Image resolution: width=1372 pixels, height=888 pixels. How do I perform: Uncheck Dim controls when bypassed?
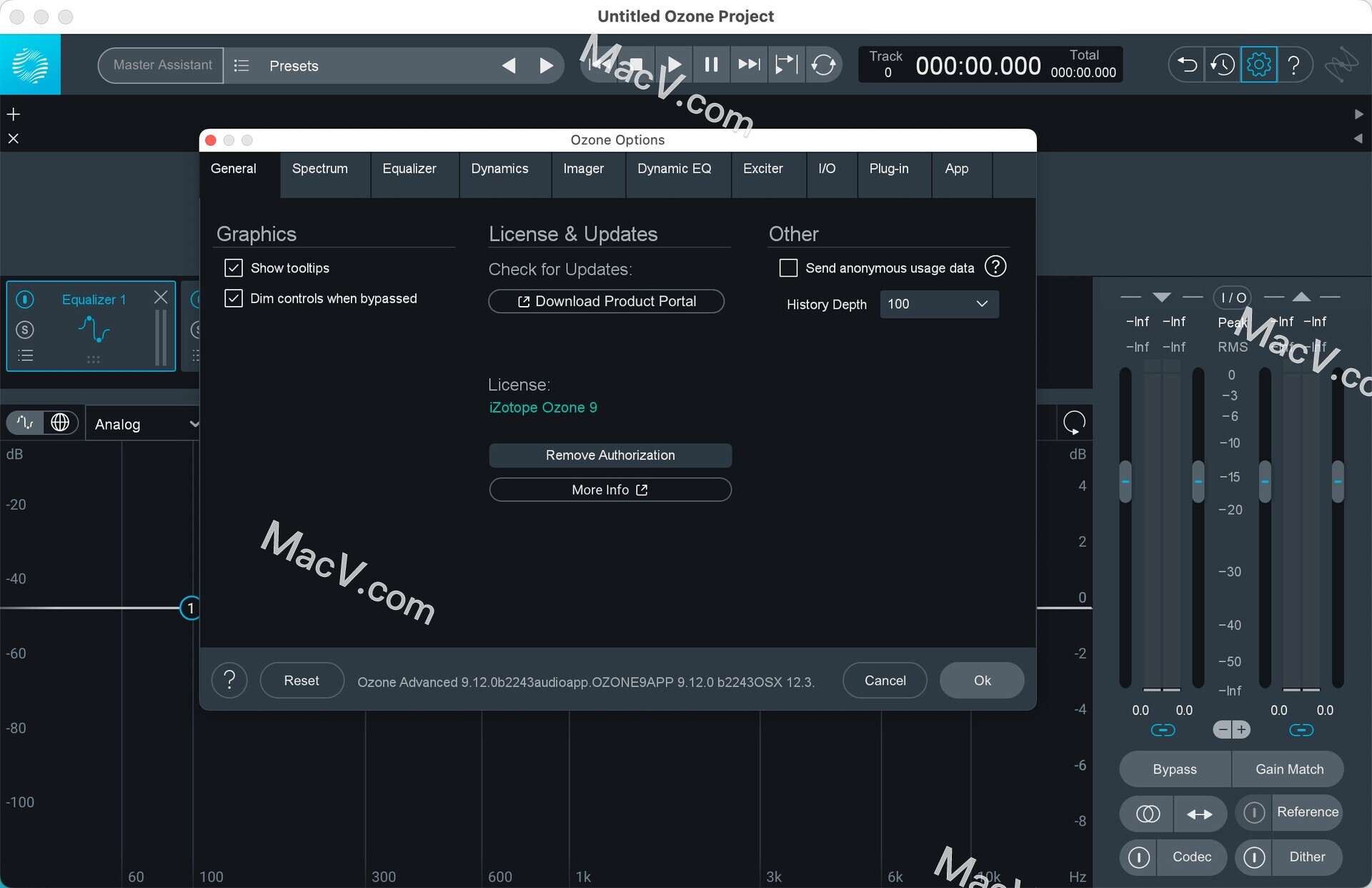234,298
